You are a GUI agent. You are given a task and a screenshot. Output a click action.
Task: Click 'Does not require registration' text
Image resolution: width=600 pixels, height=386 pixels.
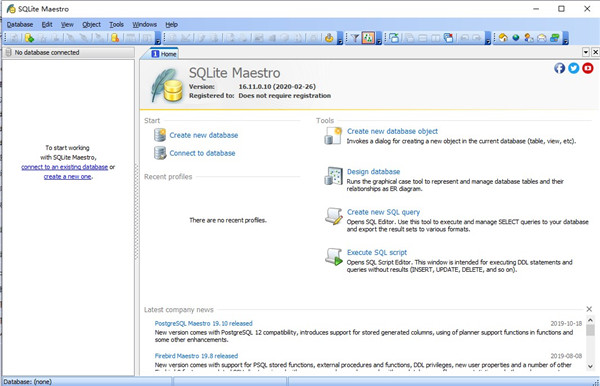click(x=285, y=96)
